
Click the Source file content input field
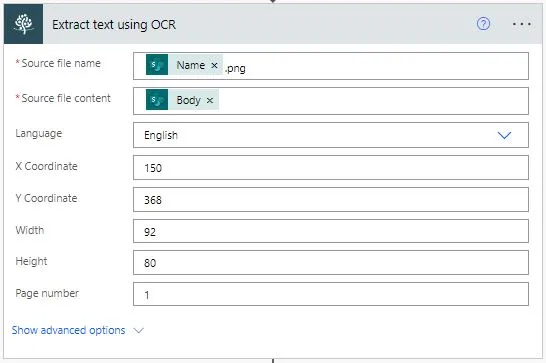[331, 101]
